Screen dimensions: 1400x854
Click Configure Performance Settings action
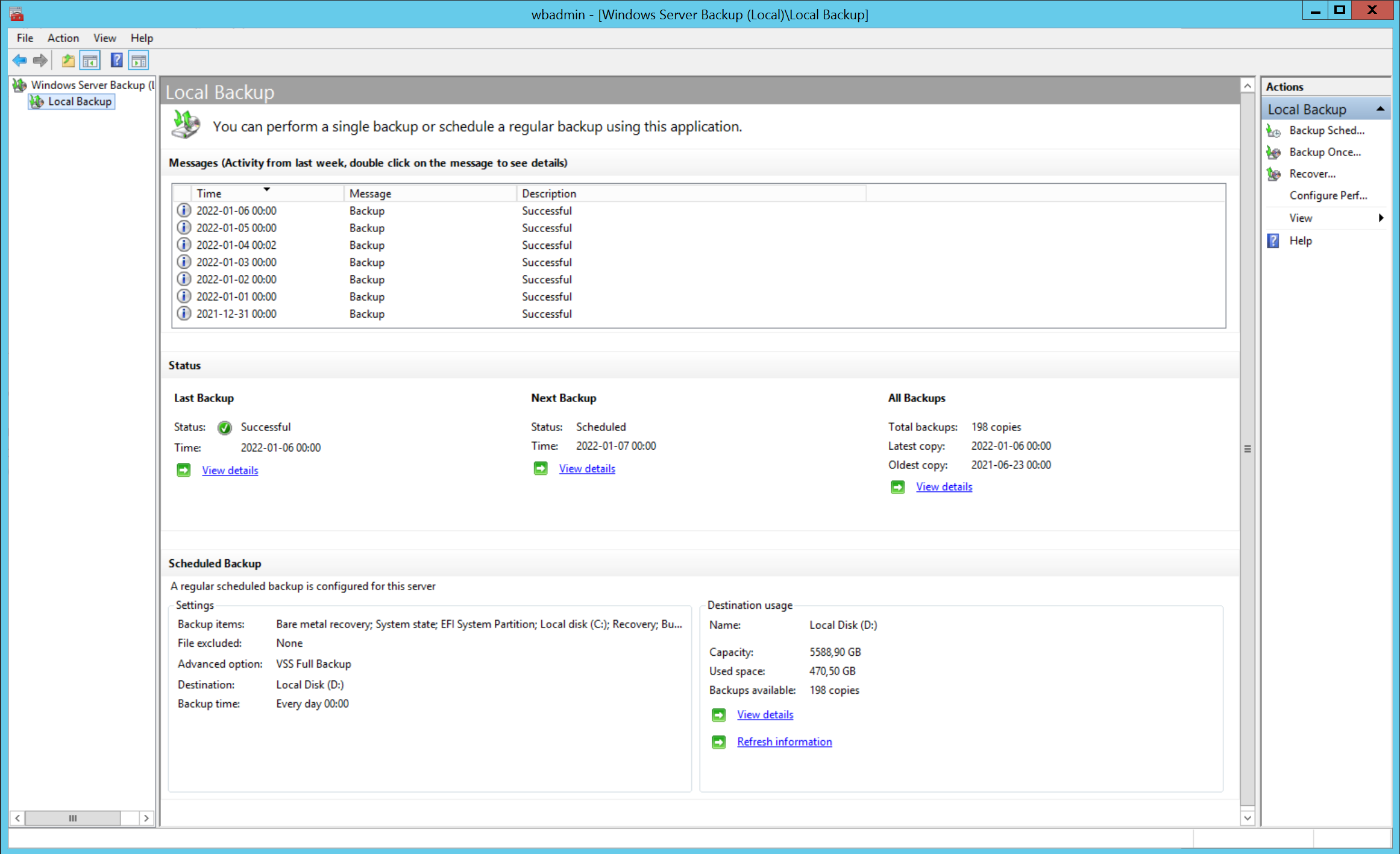(1328, 195)
